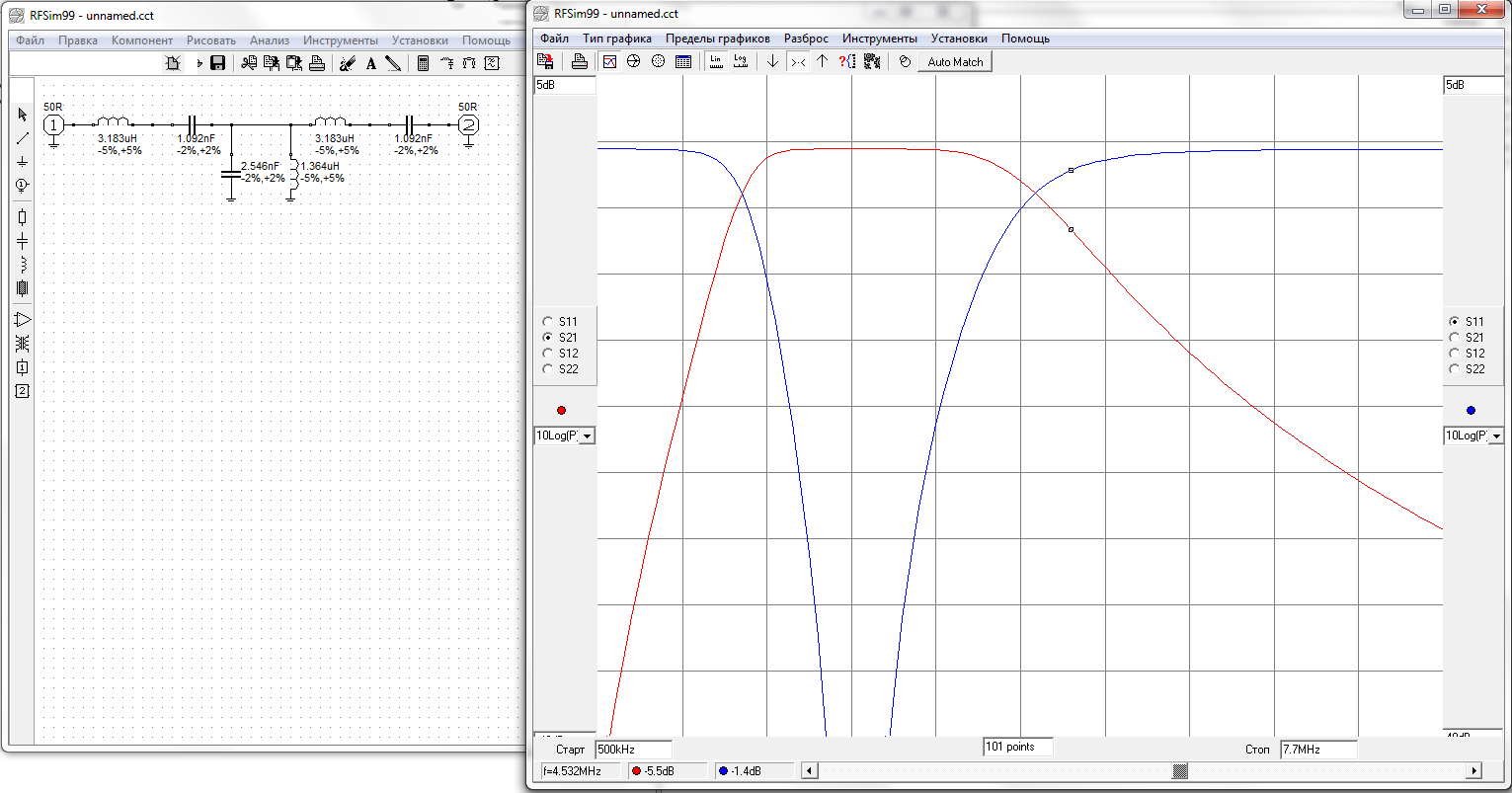Open Рисовать menu in schematic window
This screenshot has height=793, width=1512.
pyautogui.click(x=211, y=40)
